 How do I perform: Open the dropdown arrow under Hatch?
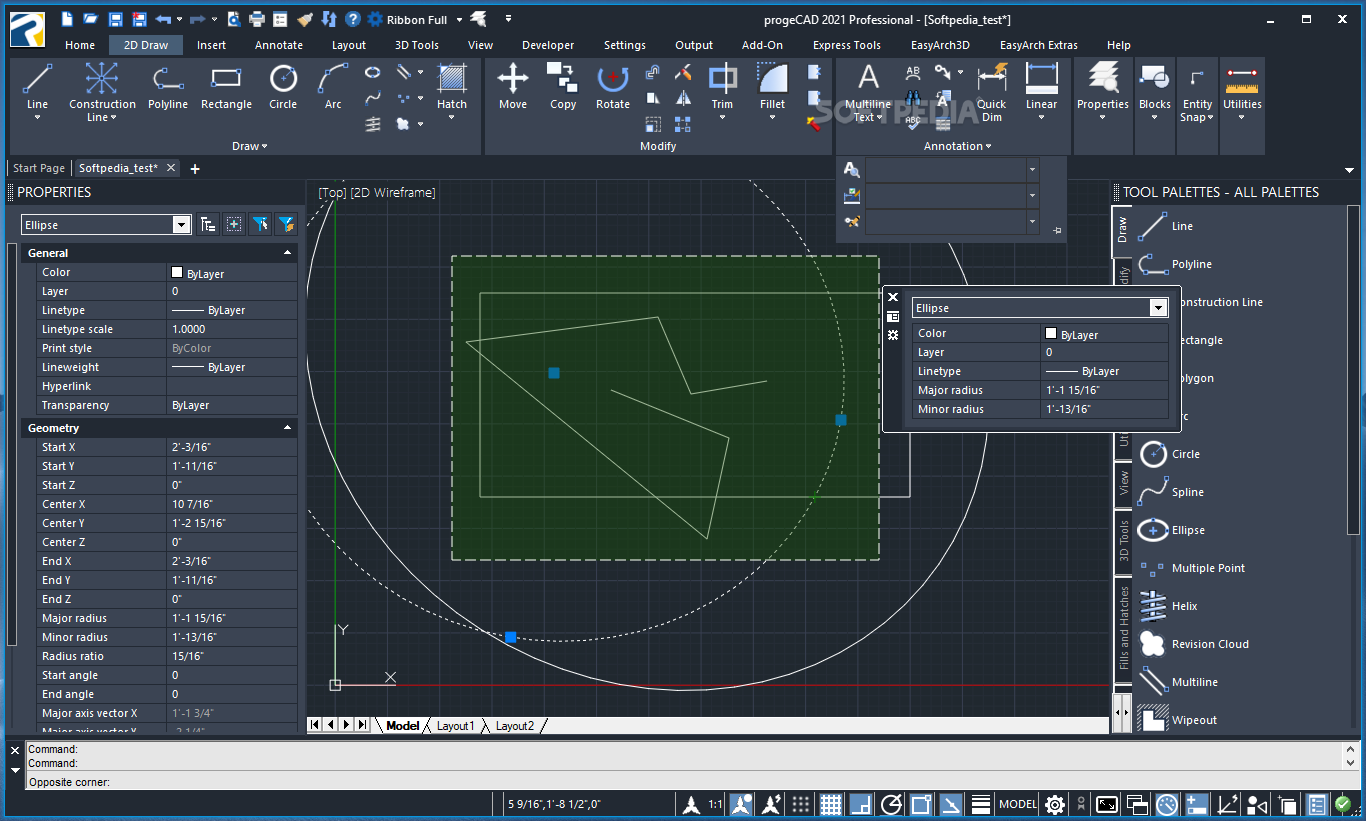coord(452,117)
